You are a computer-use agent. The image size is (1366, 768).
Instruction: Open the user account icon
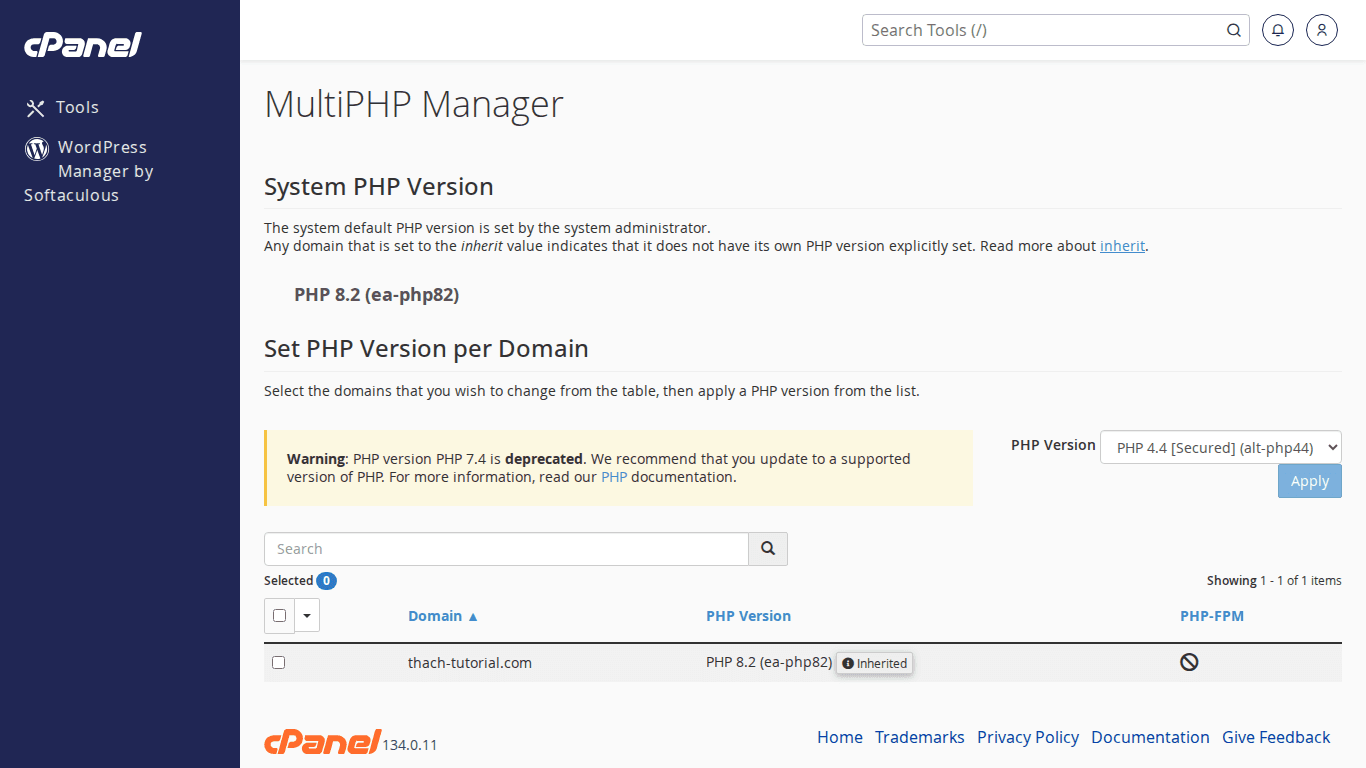(1321, 30)
